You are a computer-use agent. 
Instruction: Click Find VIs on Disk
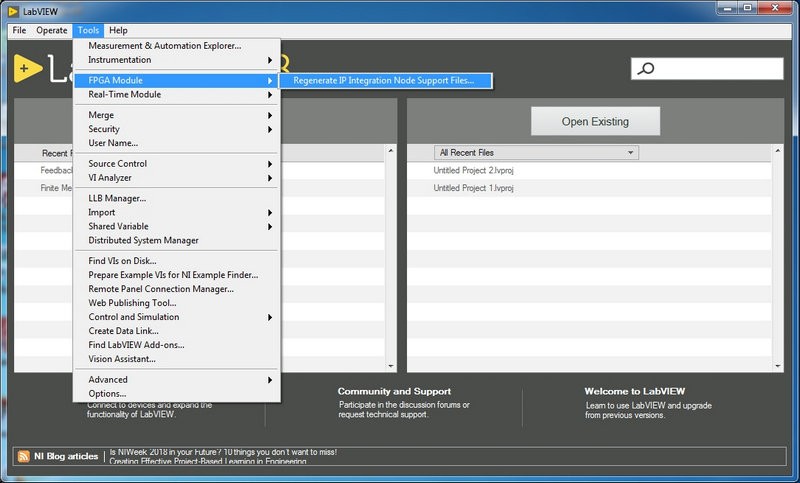(124, 261)
